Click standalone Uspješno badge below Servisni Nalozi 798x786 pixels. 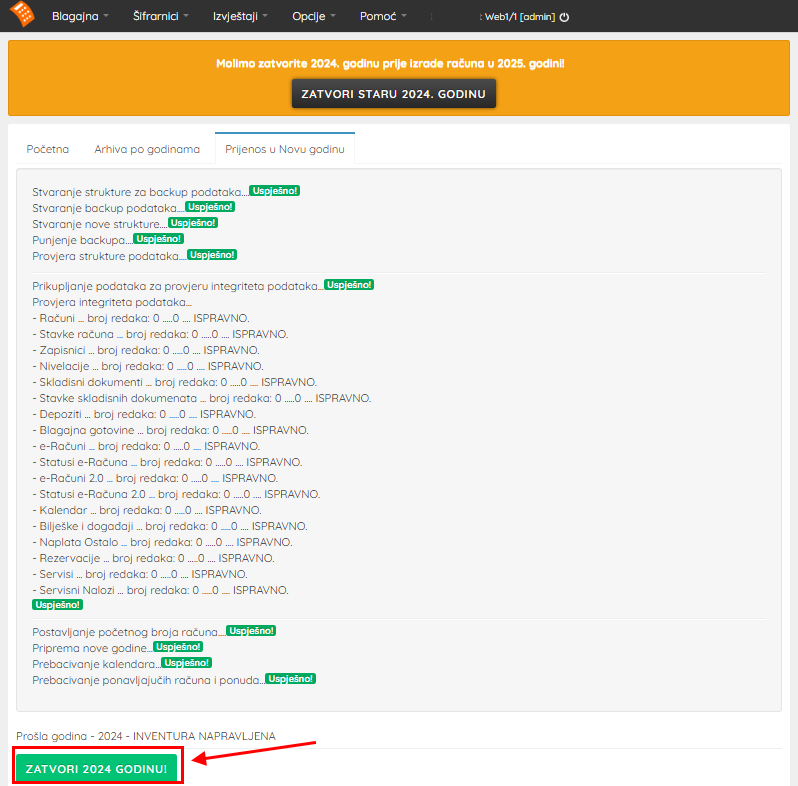(x=58, y=605)
